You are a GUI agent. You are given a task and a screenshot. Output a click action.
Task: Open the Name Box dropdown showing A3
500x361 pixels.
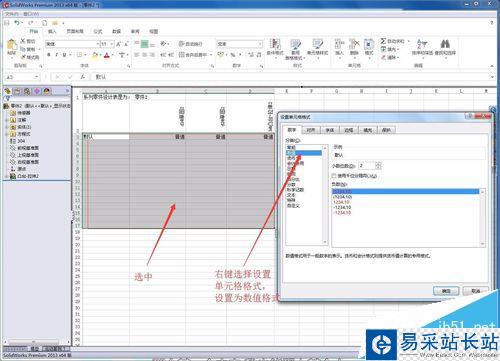36,77
